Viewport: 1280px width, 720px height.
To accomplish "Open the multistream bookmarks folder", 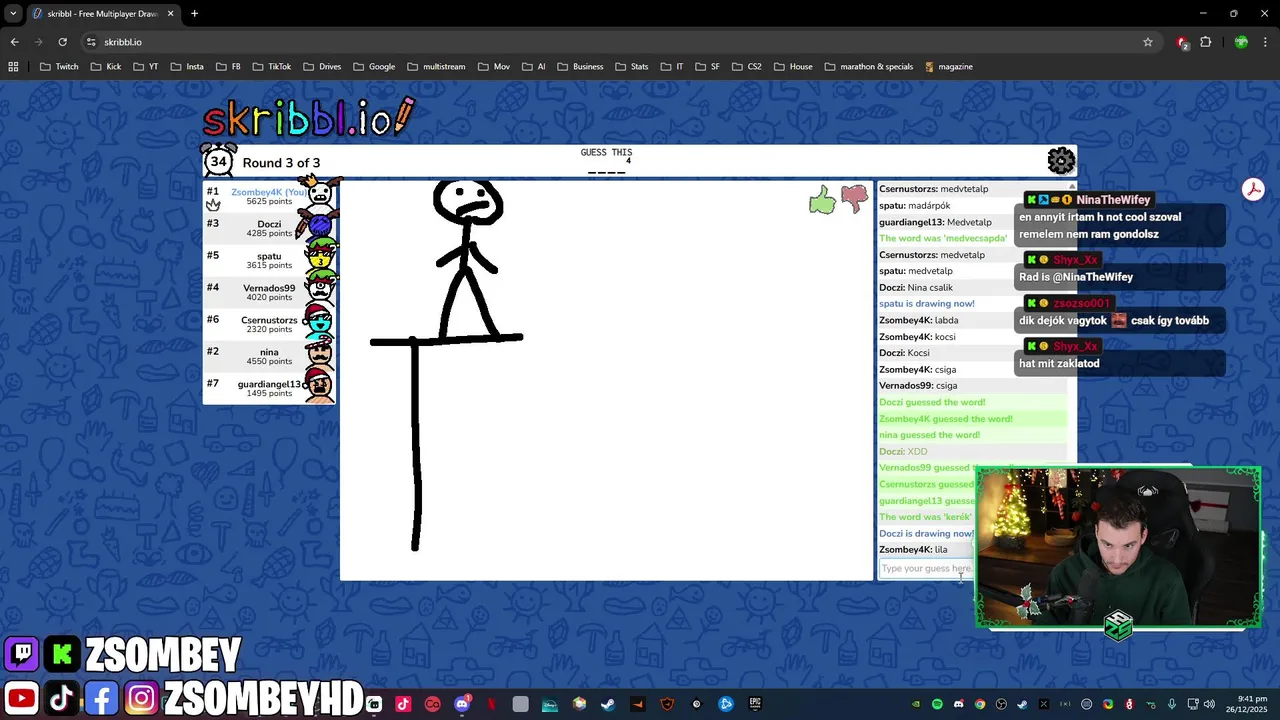I will (436, 67).
